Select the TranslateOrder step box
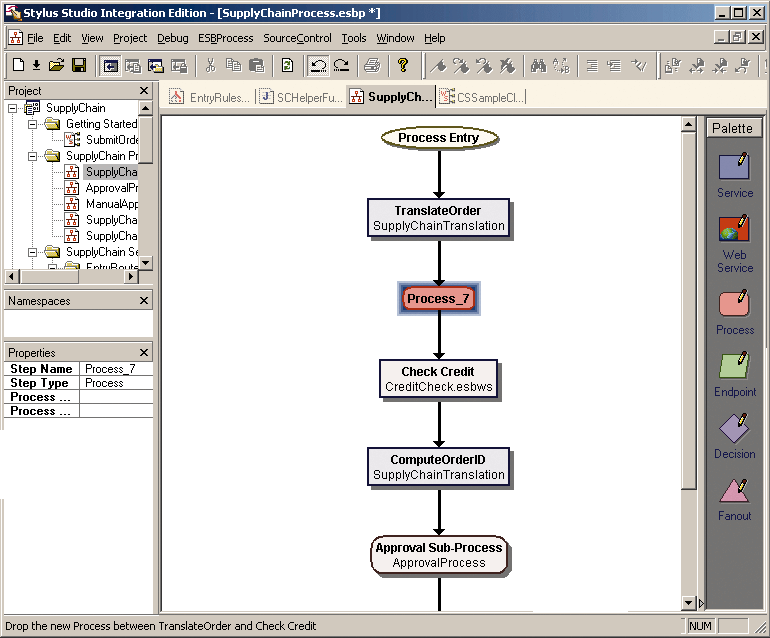Screen dimensions: 770x638 click(x=439, y=218)
